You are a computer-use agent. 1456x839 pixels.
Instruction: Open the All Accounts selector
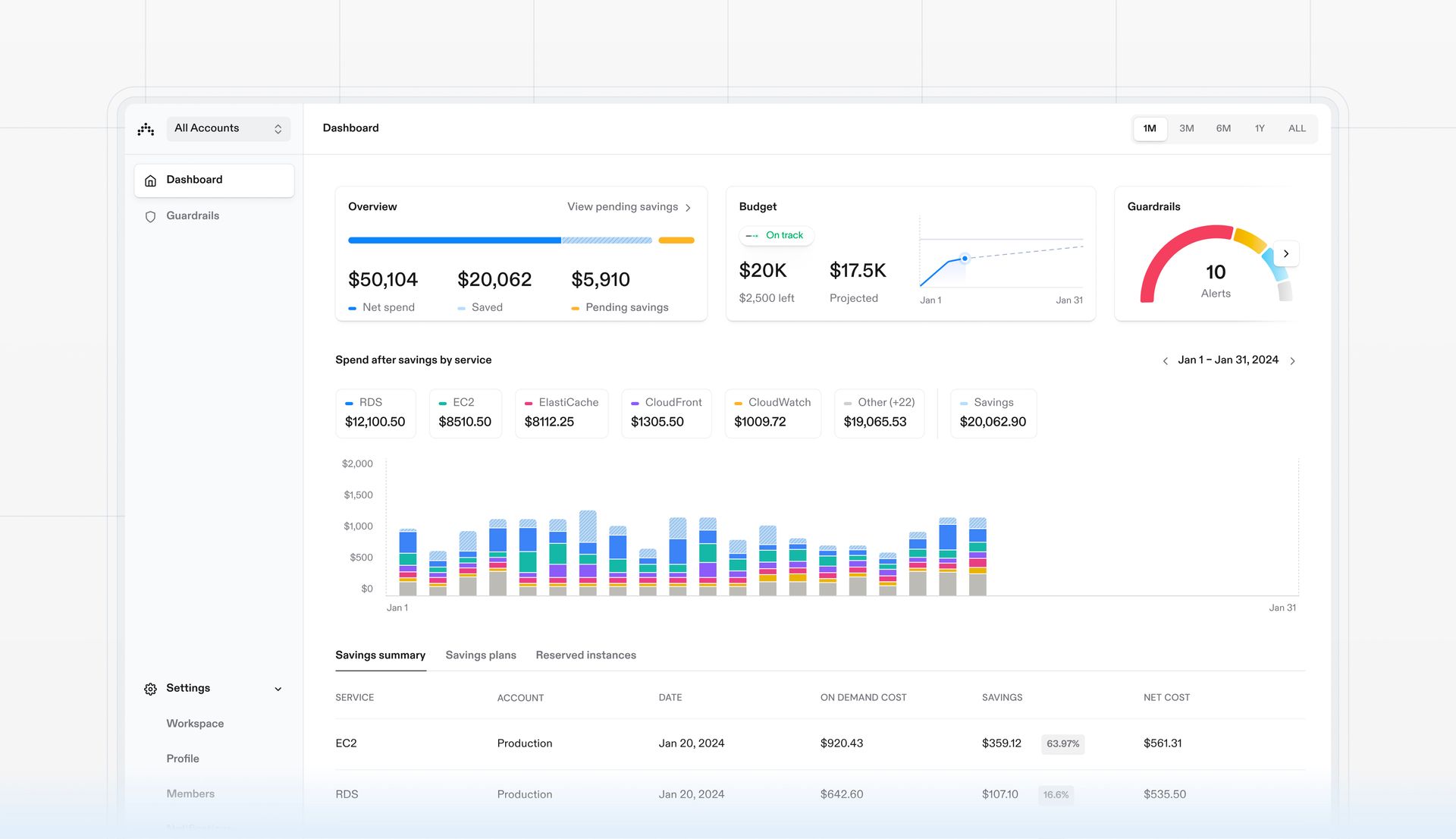coord(228,128)
